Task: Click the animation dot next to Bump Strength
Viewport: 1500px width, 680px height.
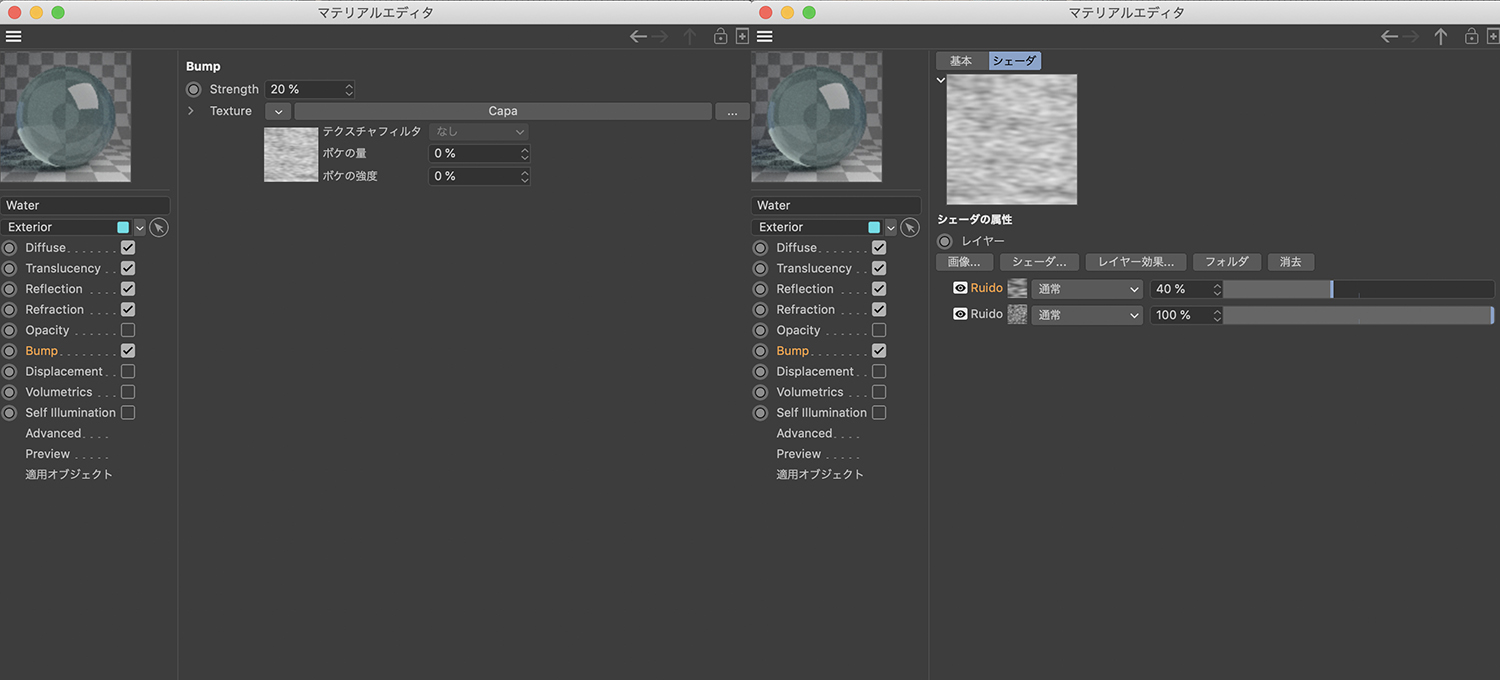Action: coord(194,90)
